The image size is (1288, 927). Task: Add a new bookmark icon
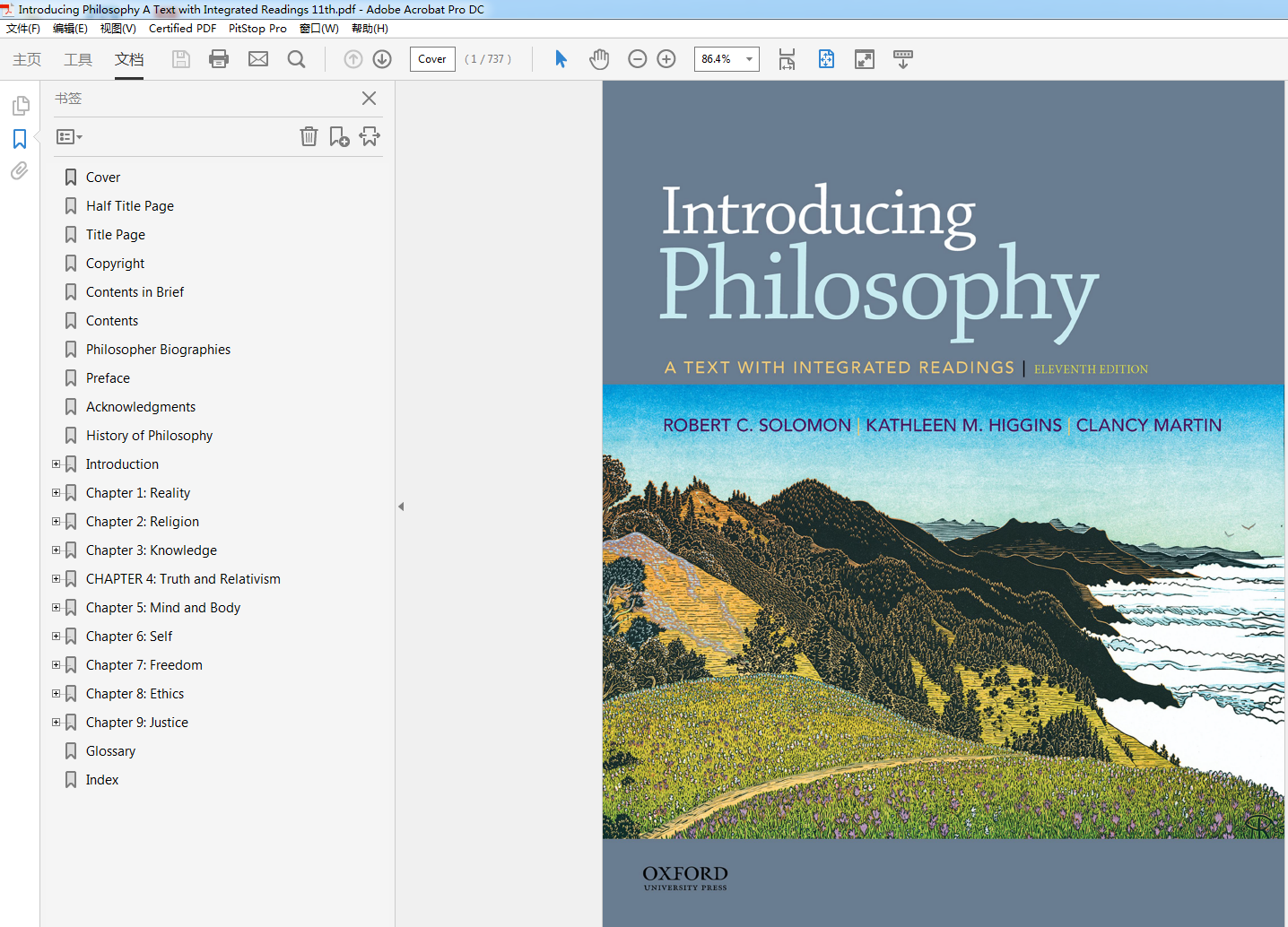point(339,136)
